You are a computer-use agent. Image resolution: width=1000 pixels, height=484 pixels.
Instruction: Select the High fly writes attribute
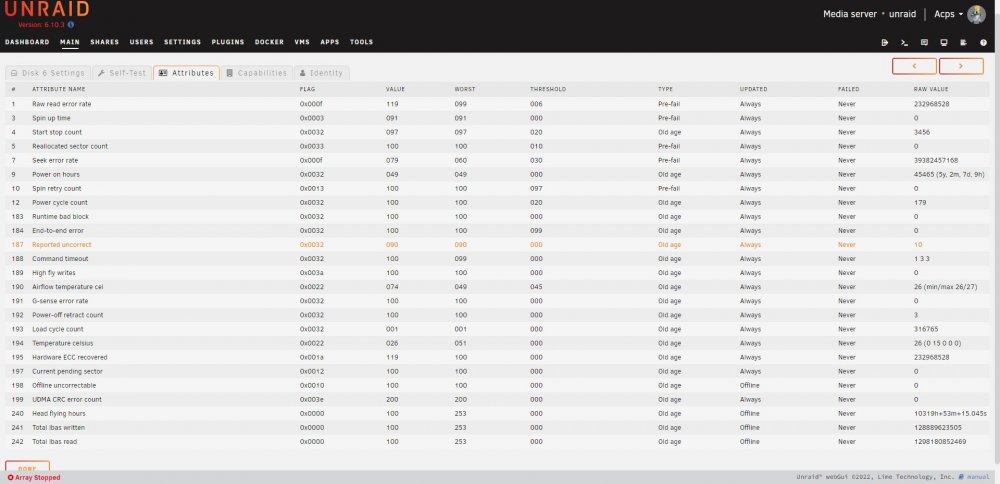(54, 272)
